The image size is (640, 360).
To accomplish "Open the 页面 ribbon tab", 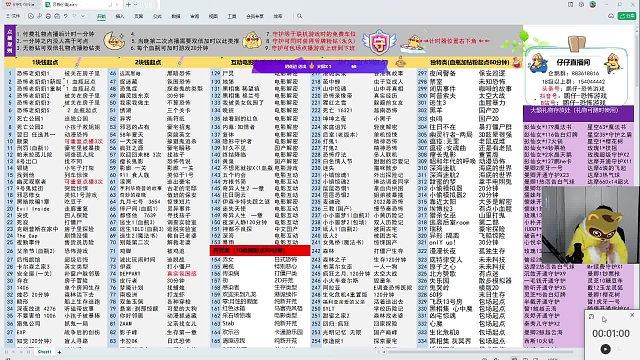I will pos(139,16).
